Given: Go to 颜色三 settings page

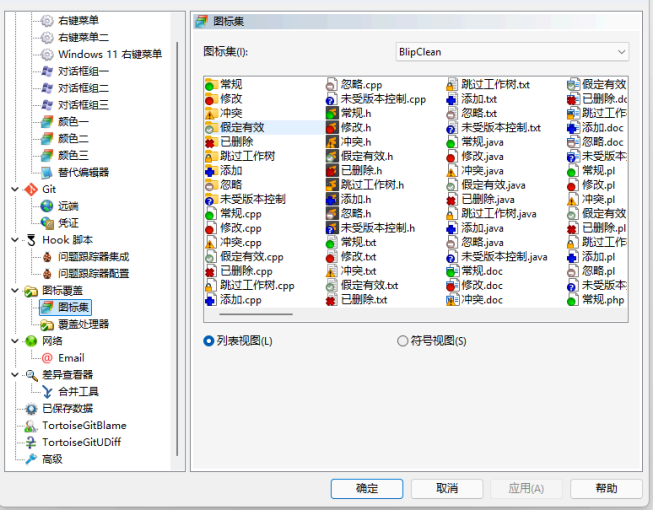Looking at the screenshot, I should (74, 156).
